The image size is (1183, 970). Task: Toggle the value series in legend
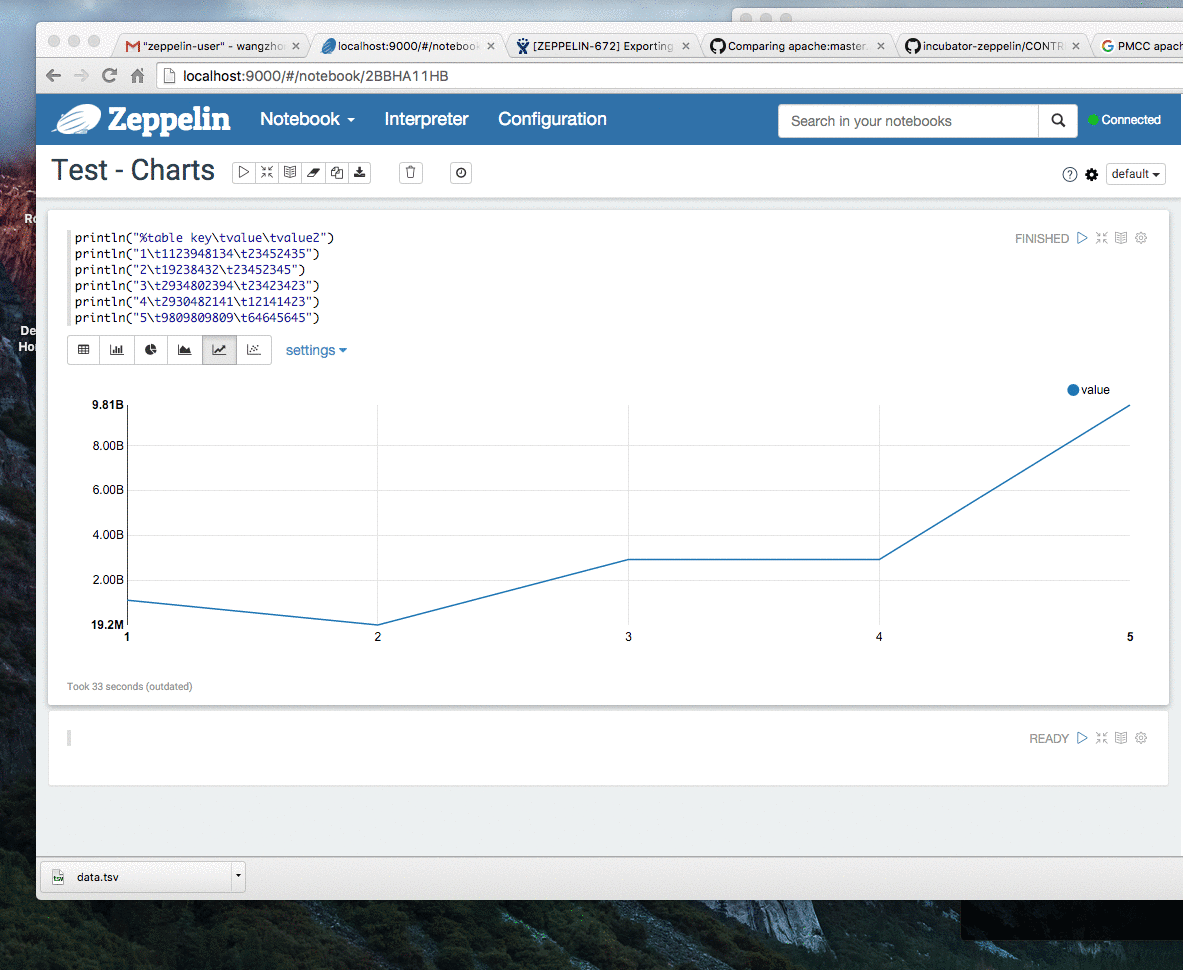point(1089,390)
